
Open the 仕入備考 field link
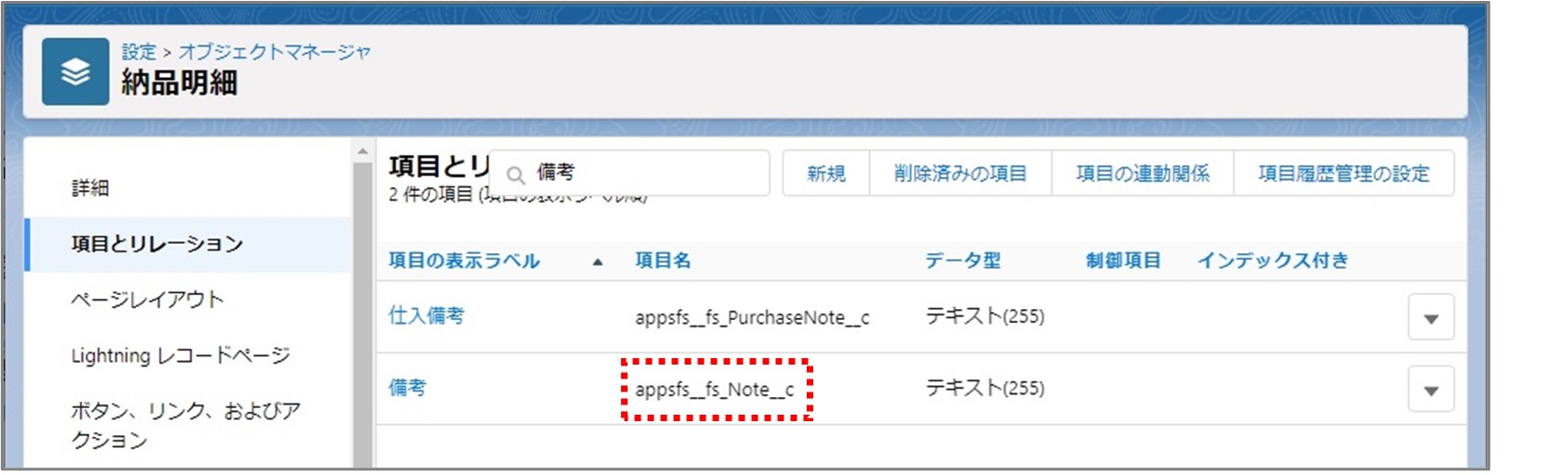[x=426, y=315]
